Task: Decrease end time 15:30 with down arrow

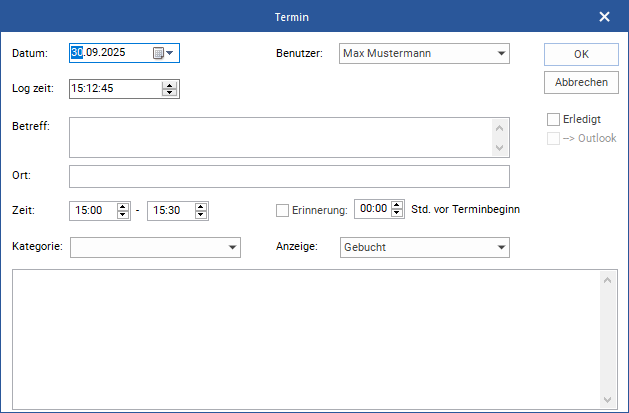Action: pyautogui.click(x=201, y=215)
